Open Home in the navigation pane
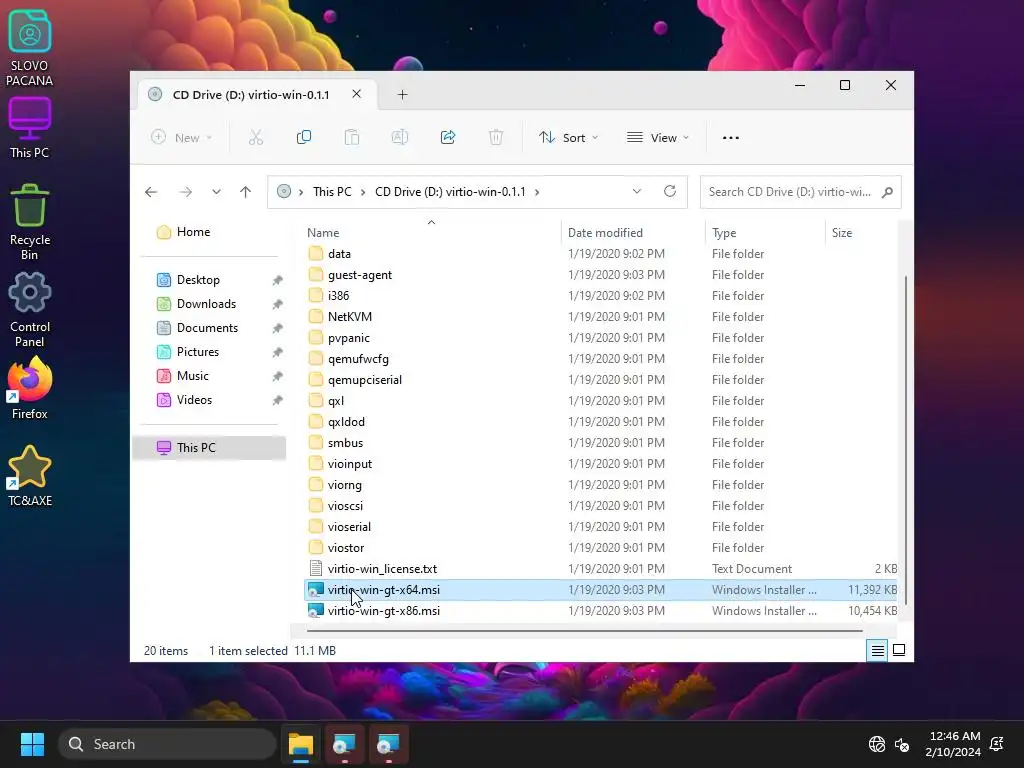The image size is (1024, 768). [209, 232]
